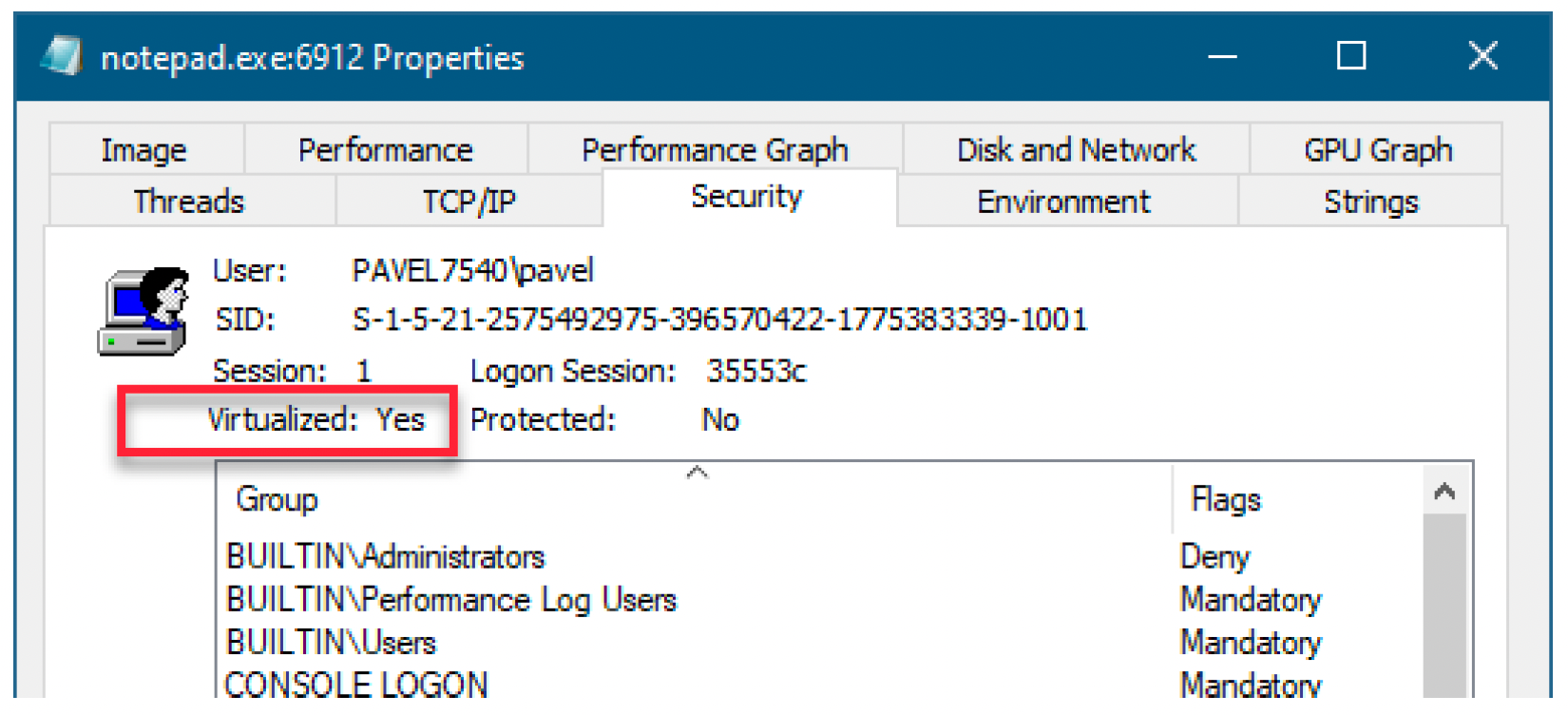Minimize the Properties window
Viewport: 1568px width, 715px height.
tap(1222, 56)
